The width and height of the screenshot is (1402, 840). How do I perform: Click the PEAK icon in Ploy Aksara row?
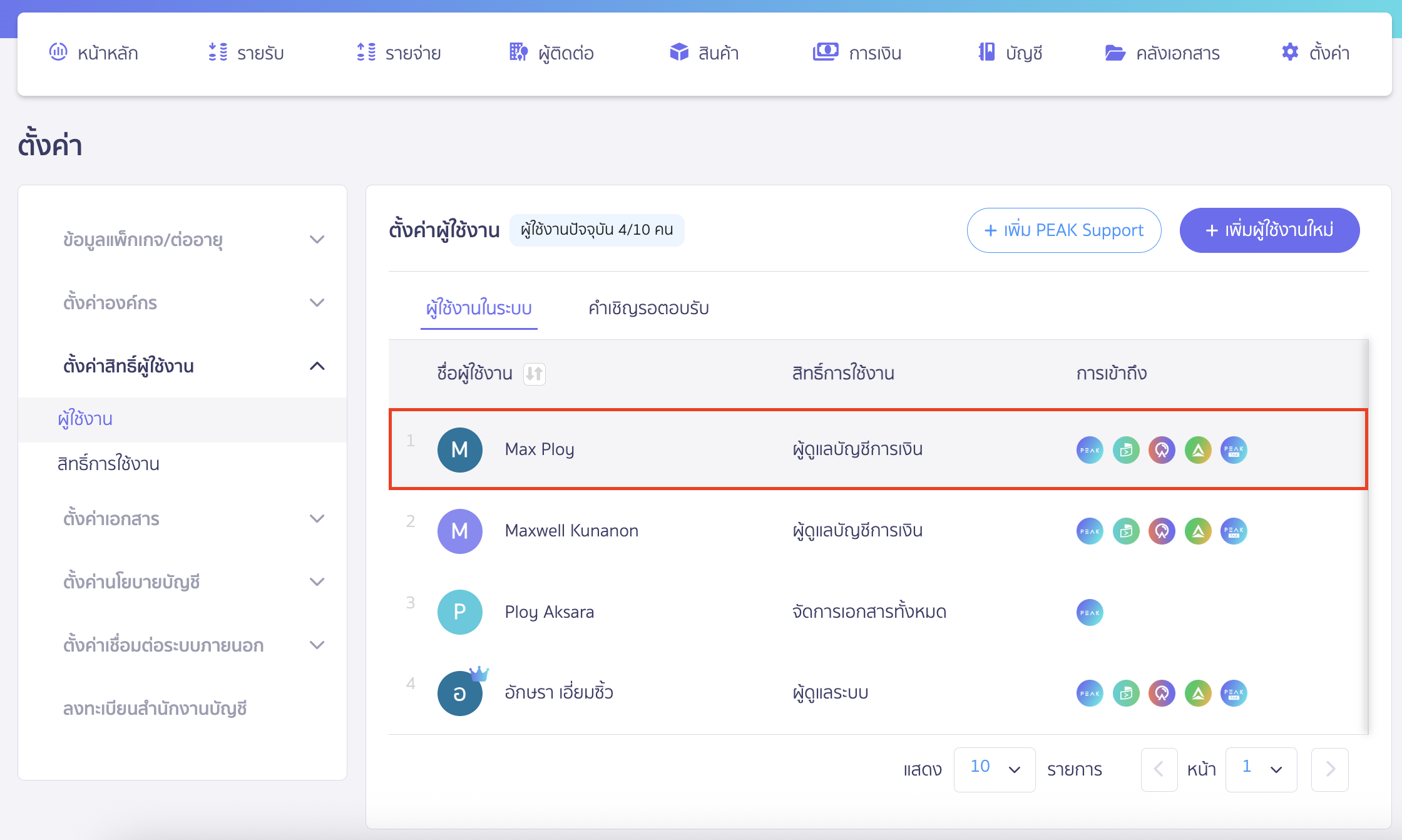[x=1090, y=612]
